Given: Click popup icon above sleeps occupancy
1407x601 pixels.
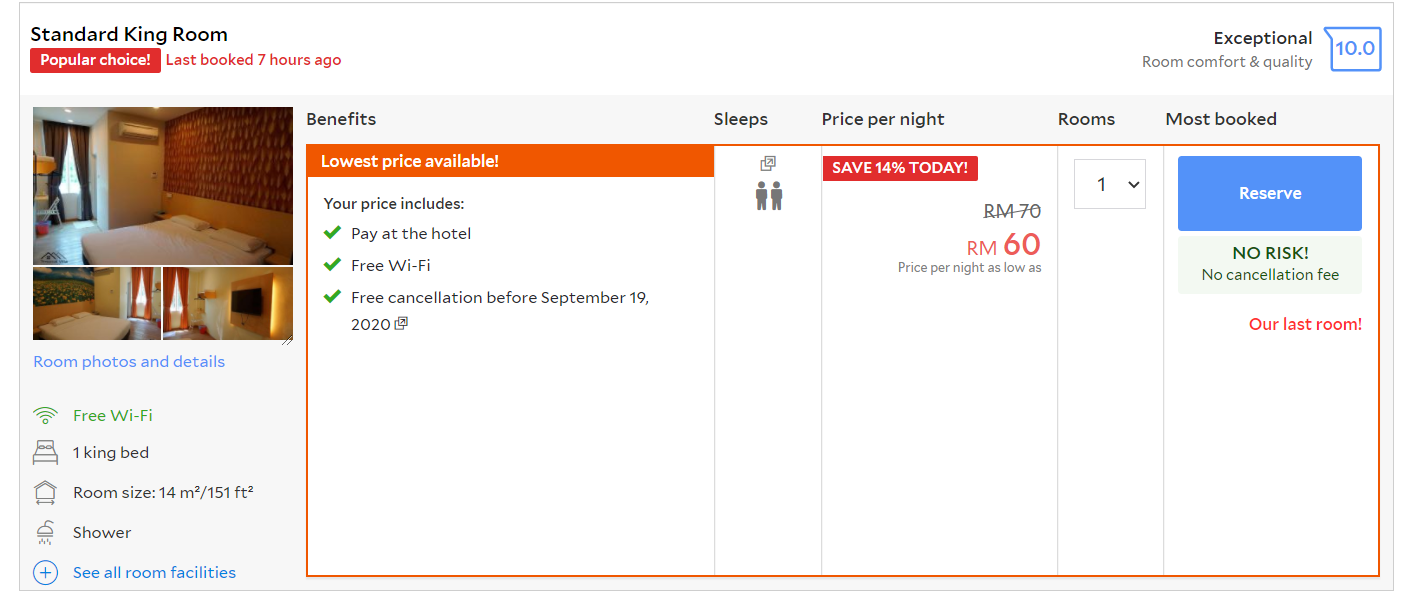Looking at the screenshot, I should point(768,163).
